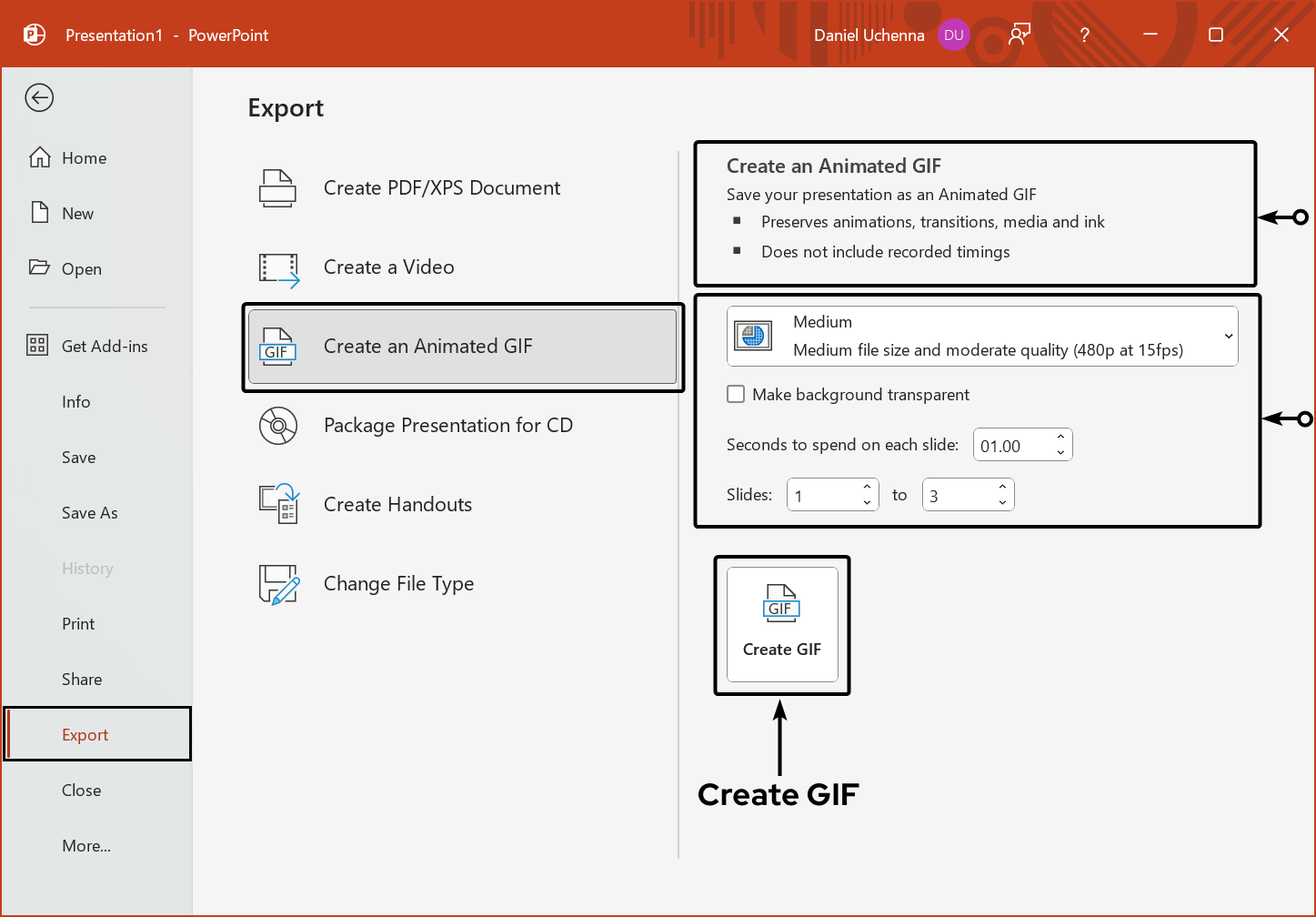Click the GIF icon on Create GIF button

tap(781, 601)
